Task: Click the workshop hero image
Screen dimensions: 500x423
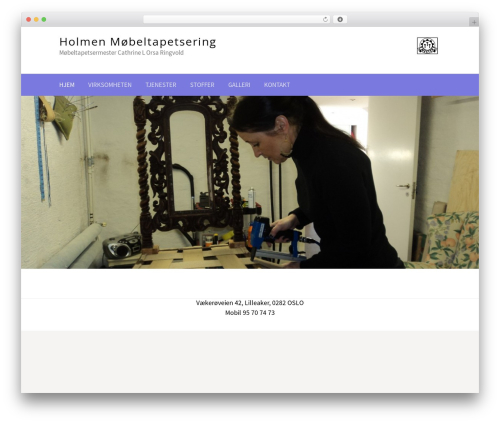Action: (x=250, y=182)
